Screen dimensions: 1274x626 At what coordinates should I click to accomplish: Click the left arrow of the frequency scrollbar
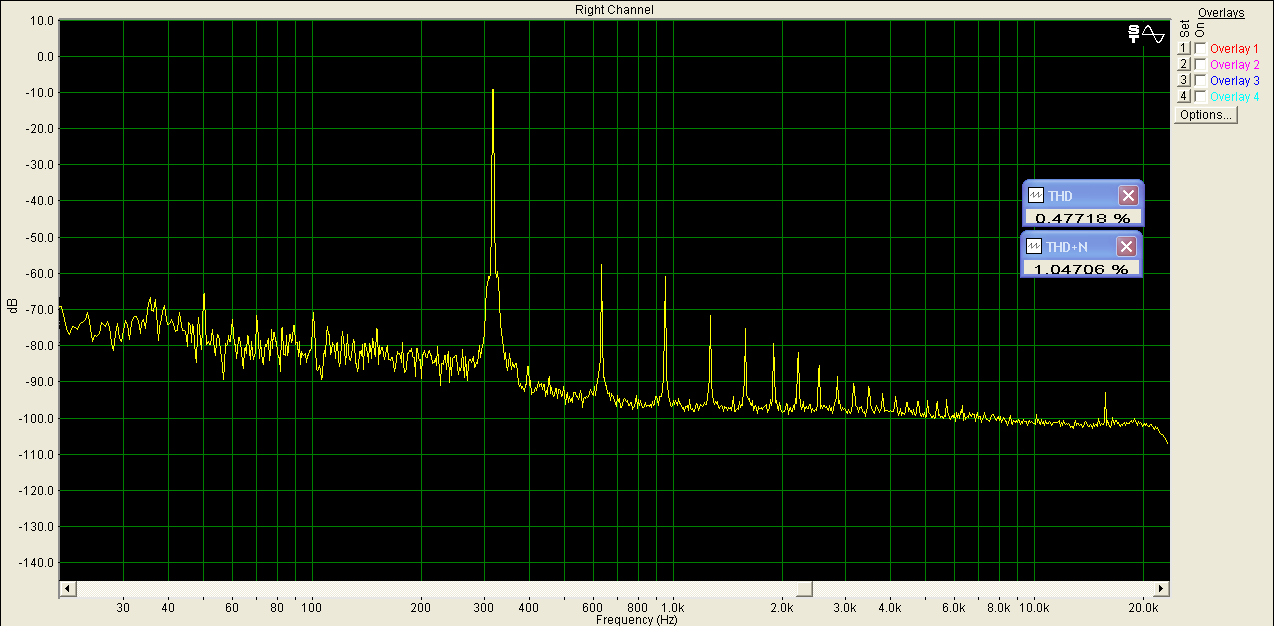(x=66, y=588)
